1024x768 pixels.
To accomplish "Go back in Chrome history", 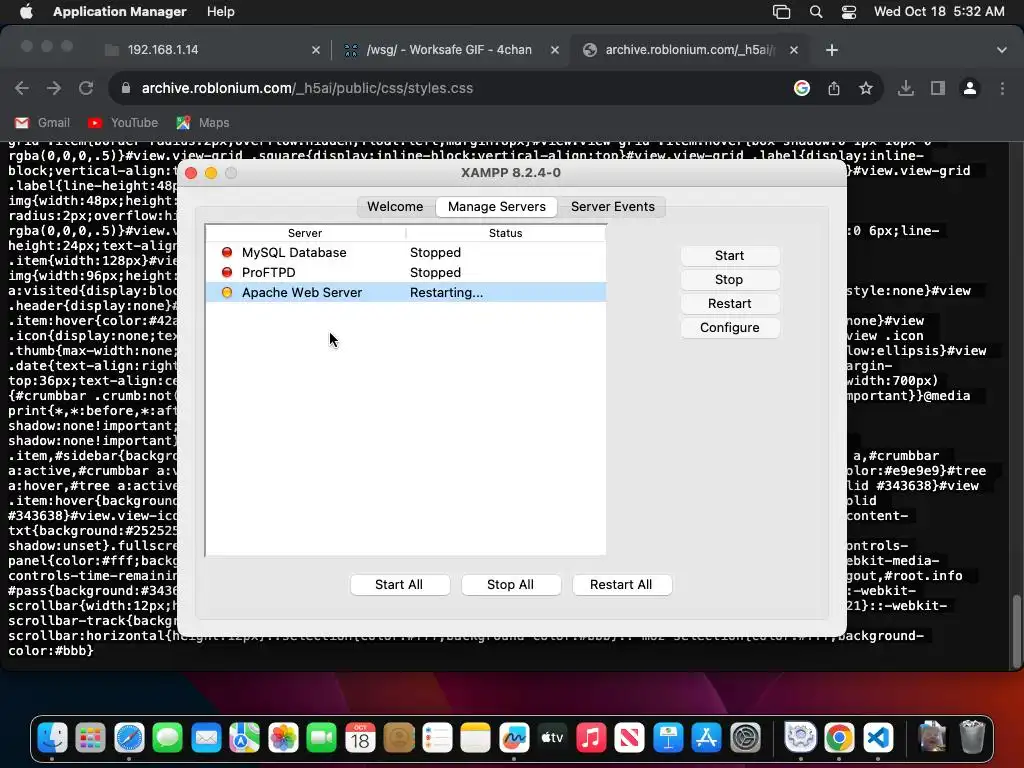I will [x=22, y=88].
